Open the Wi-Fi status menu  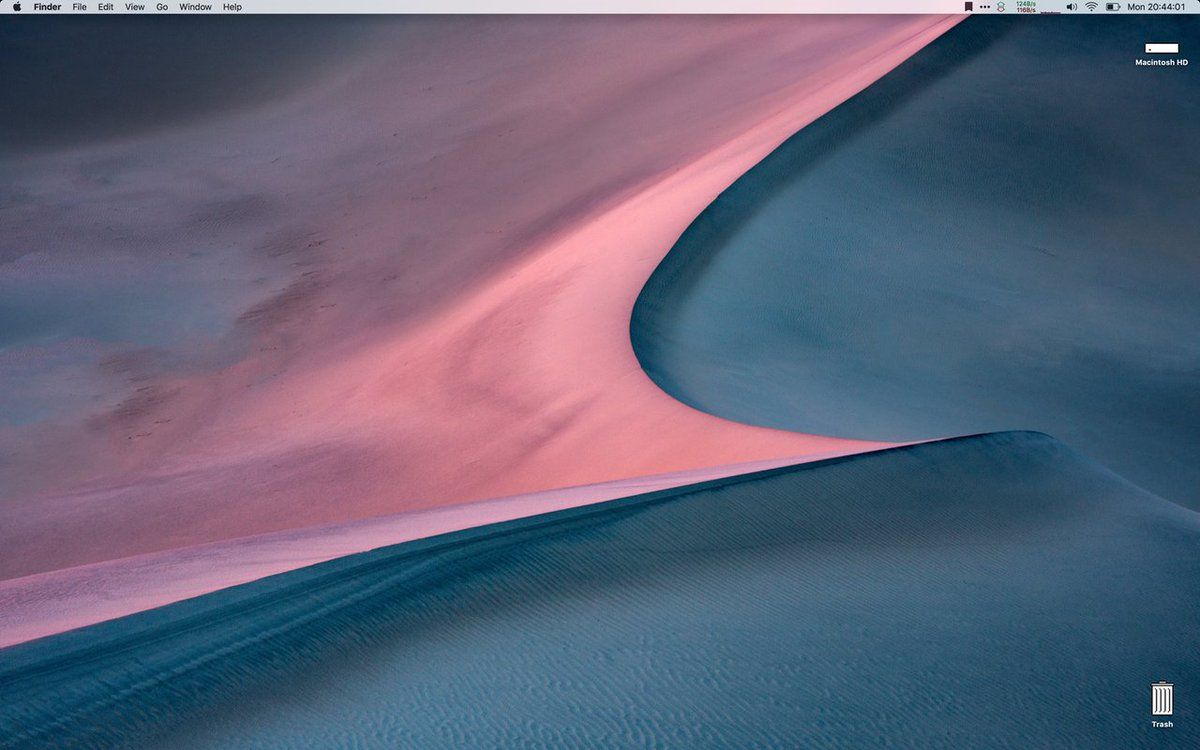click(1091, 7)
